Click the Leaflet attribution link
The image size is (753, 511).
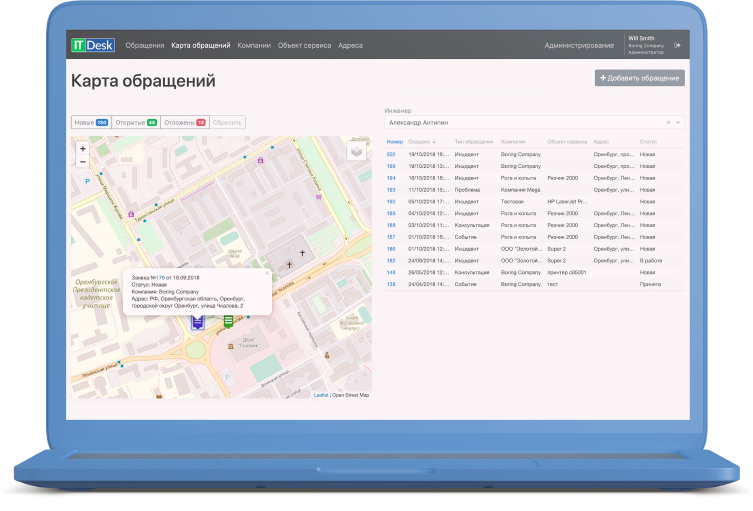321,395
